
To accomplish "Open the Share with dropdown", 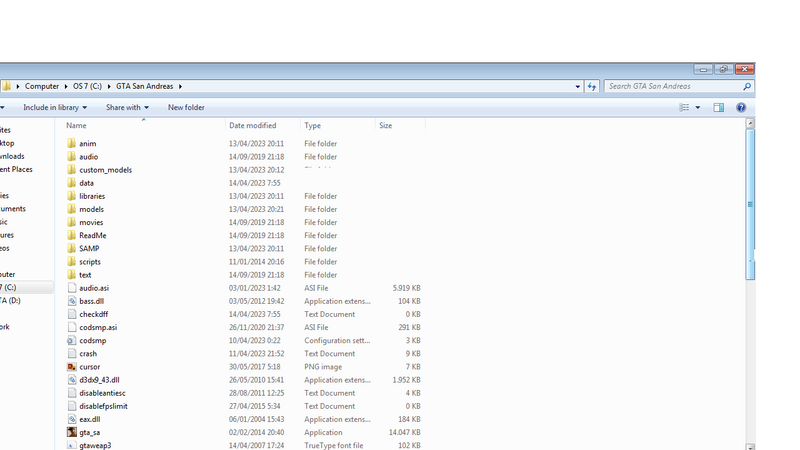I will (x=128, y=107).
